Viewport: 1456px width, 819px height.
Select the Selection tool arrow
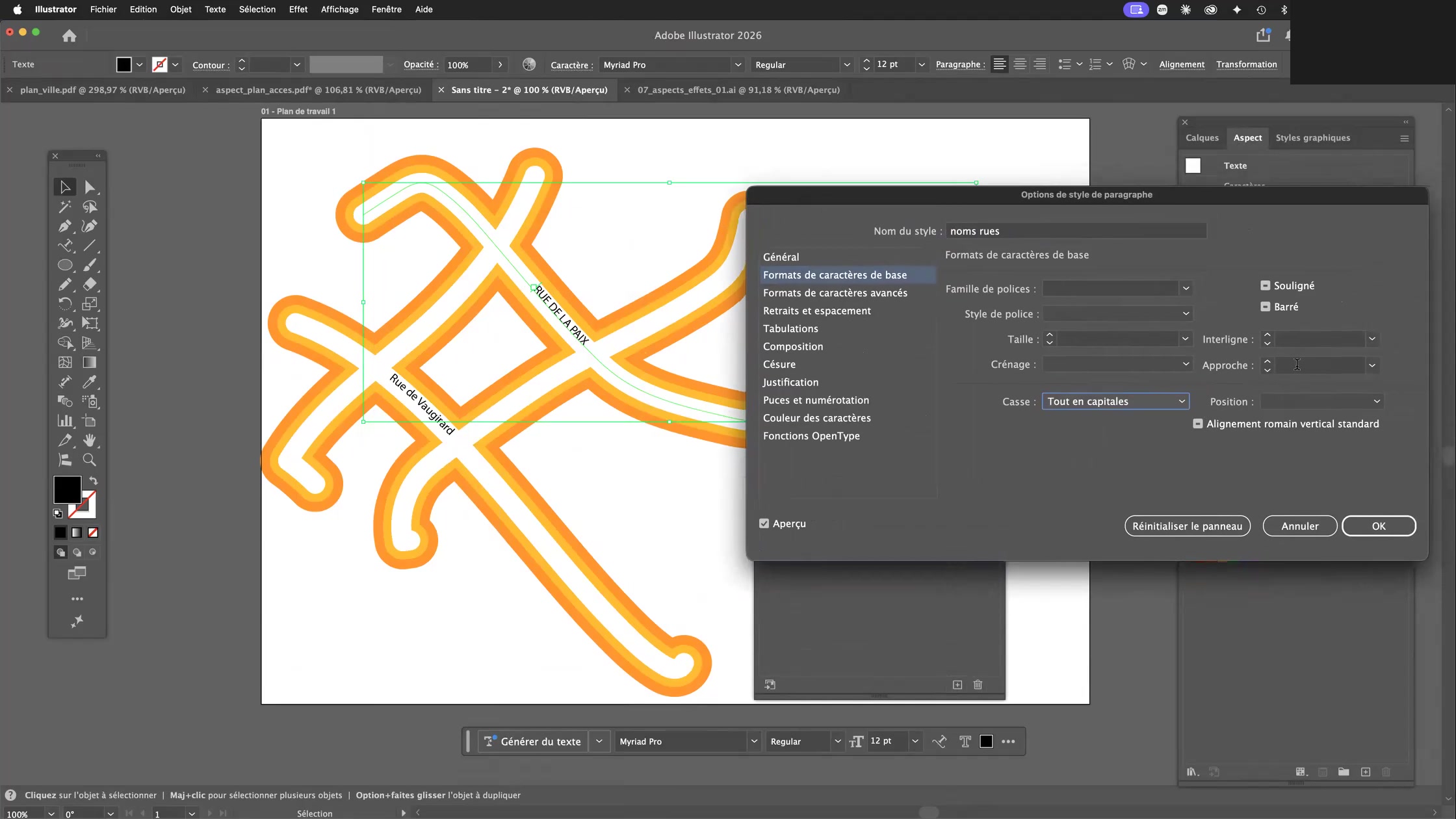click(64, 187)
